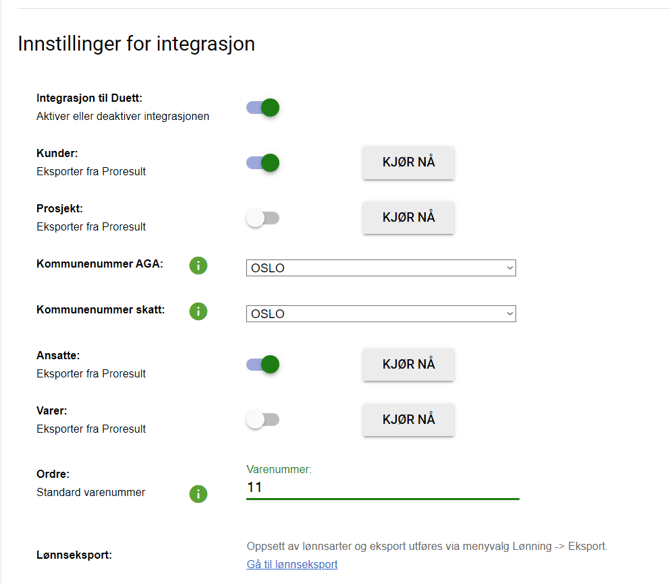Click the Innstillinger for integrasjon heading

pyautogui.click(x=136, y=44)
